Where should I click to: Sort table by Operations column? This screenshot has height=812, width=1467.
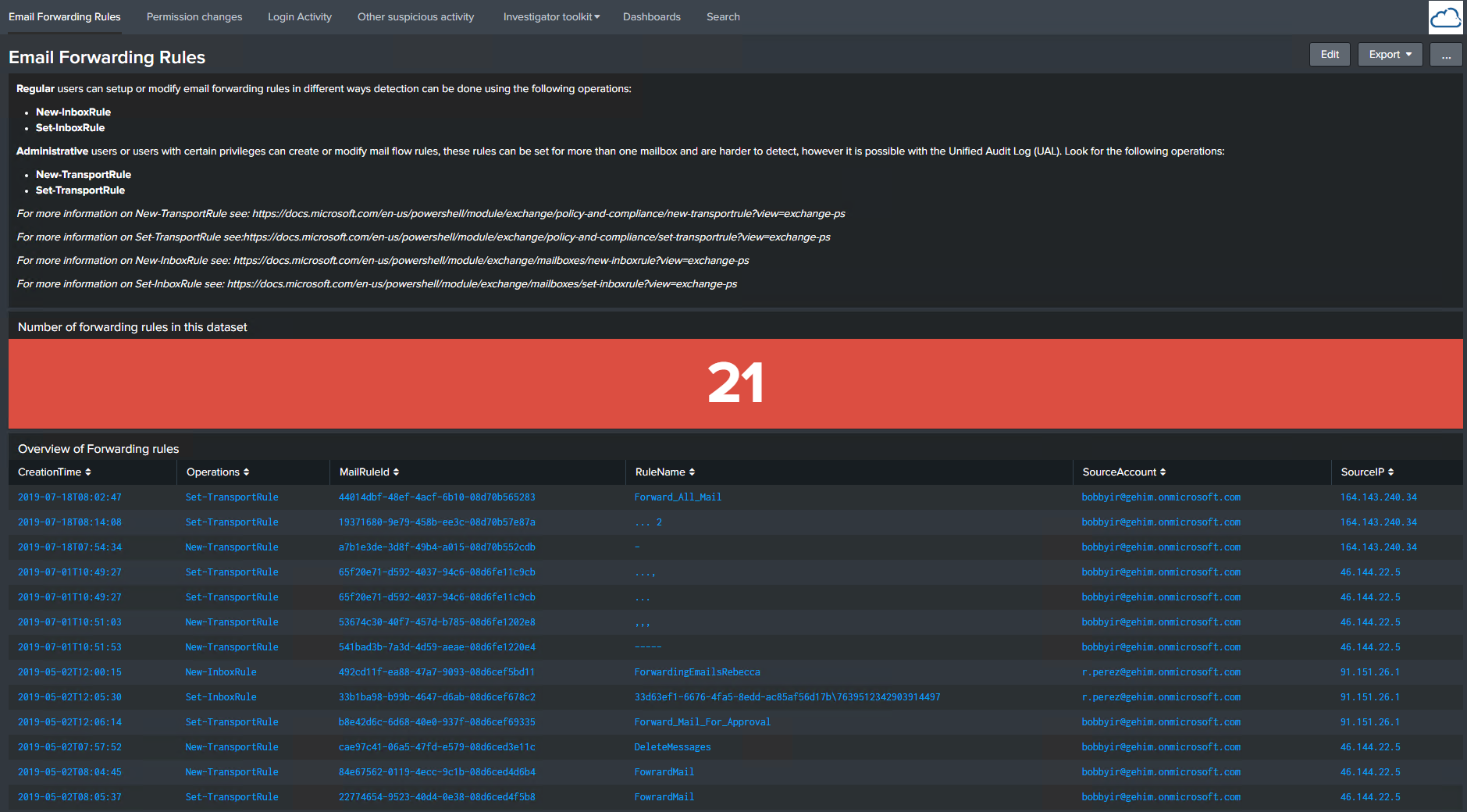point(218,472)
